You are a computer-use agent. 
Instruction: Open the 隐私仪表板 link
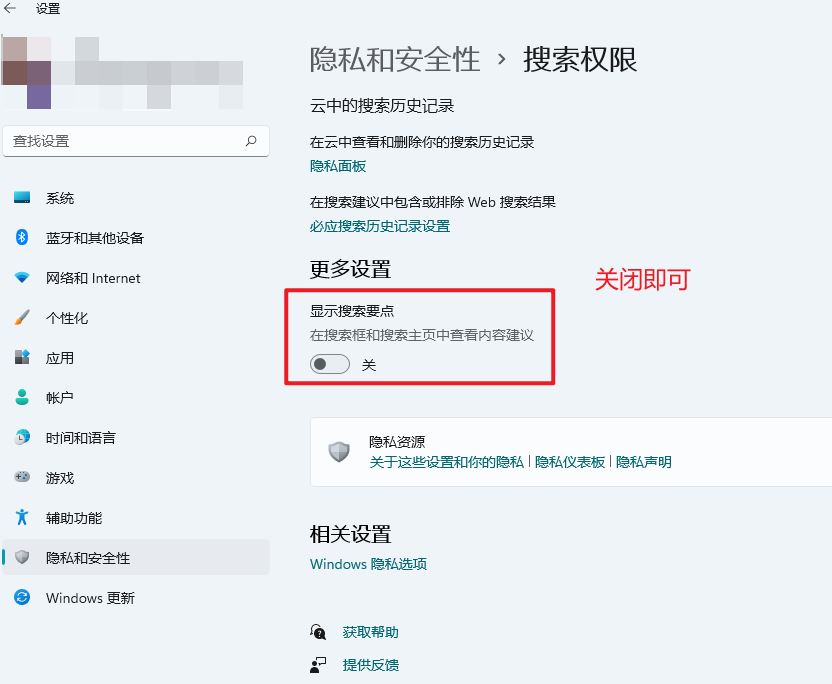(570, 462)
